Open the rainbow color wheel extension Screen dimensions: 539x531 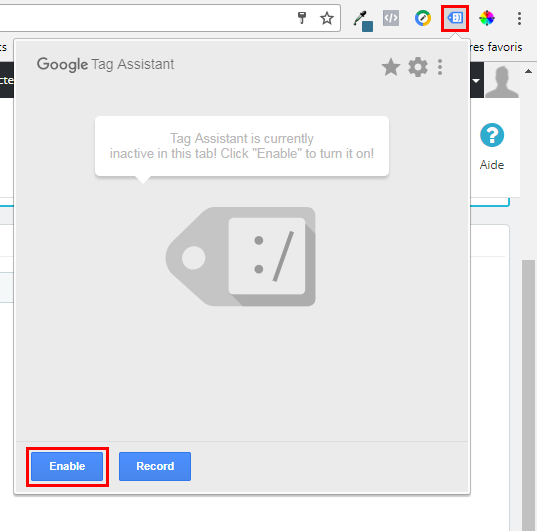click(487, 18)
